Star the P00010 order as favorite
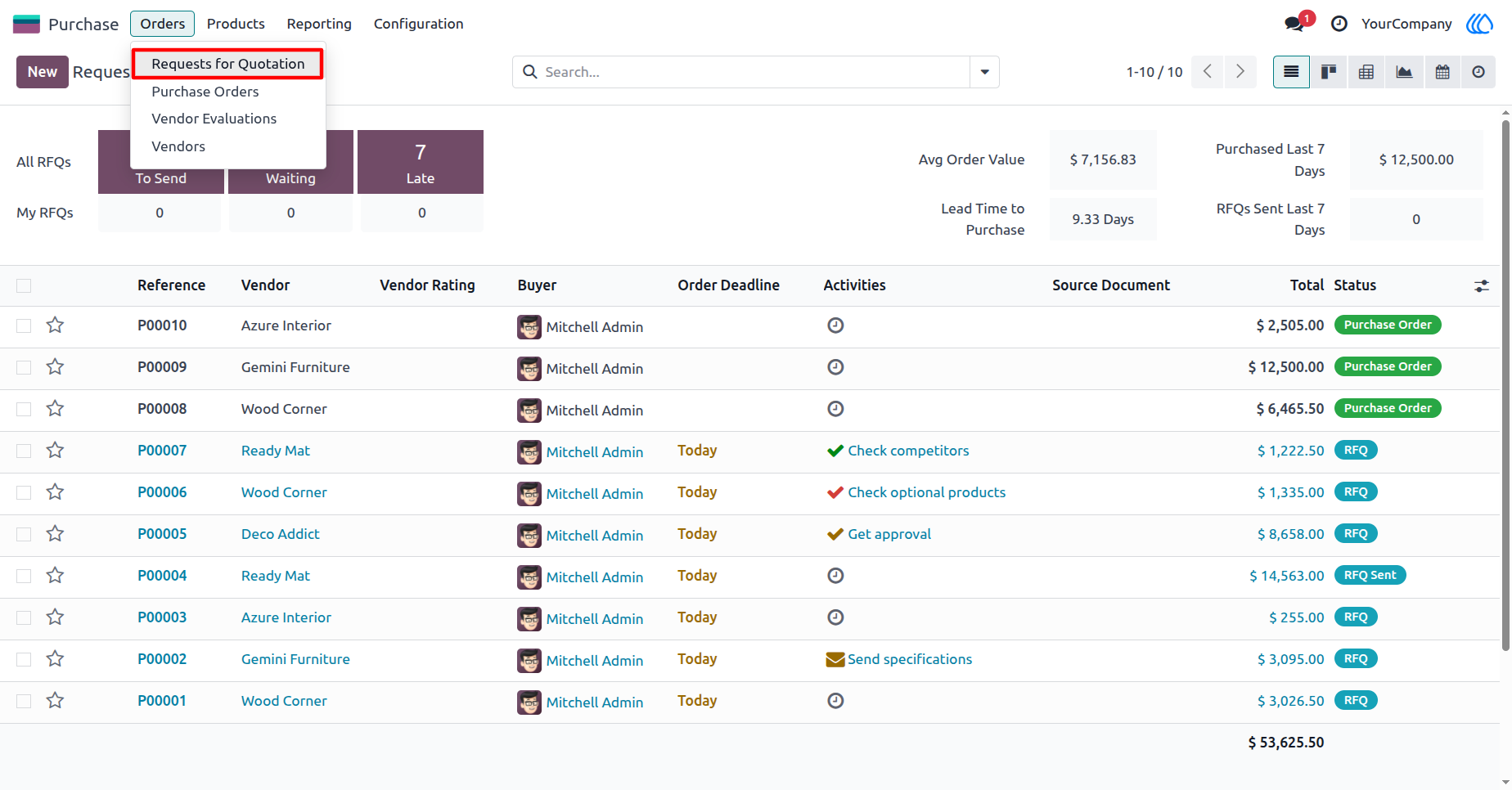Viewport: 1512px width, 790px height. coord(55,325)
